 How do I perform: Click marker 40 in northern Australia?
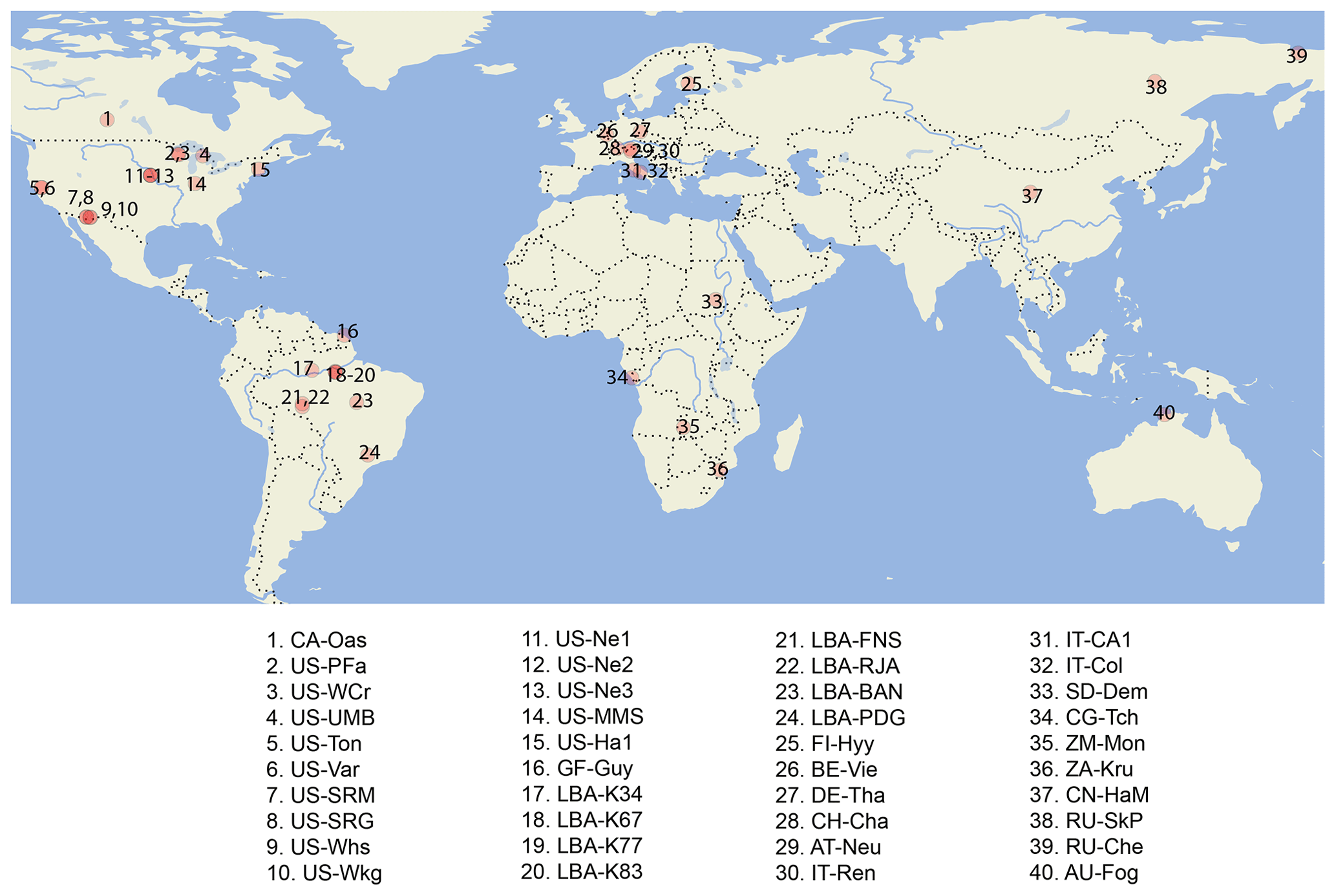coord(1165,413)
